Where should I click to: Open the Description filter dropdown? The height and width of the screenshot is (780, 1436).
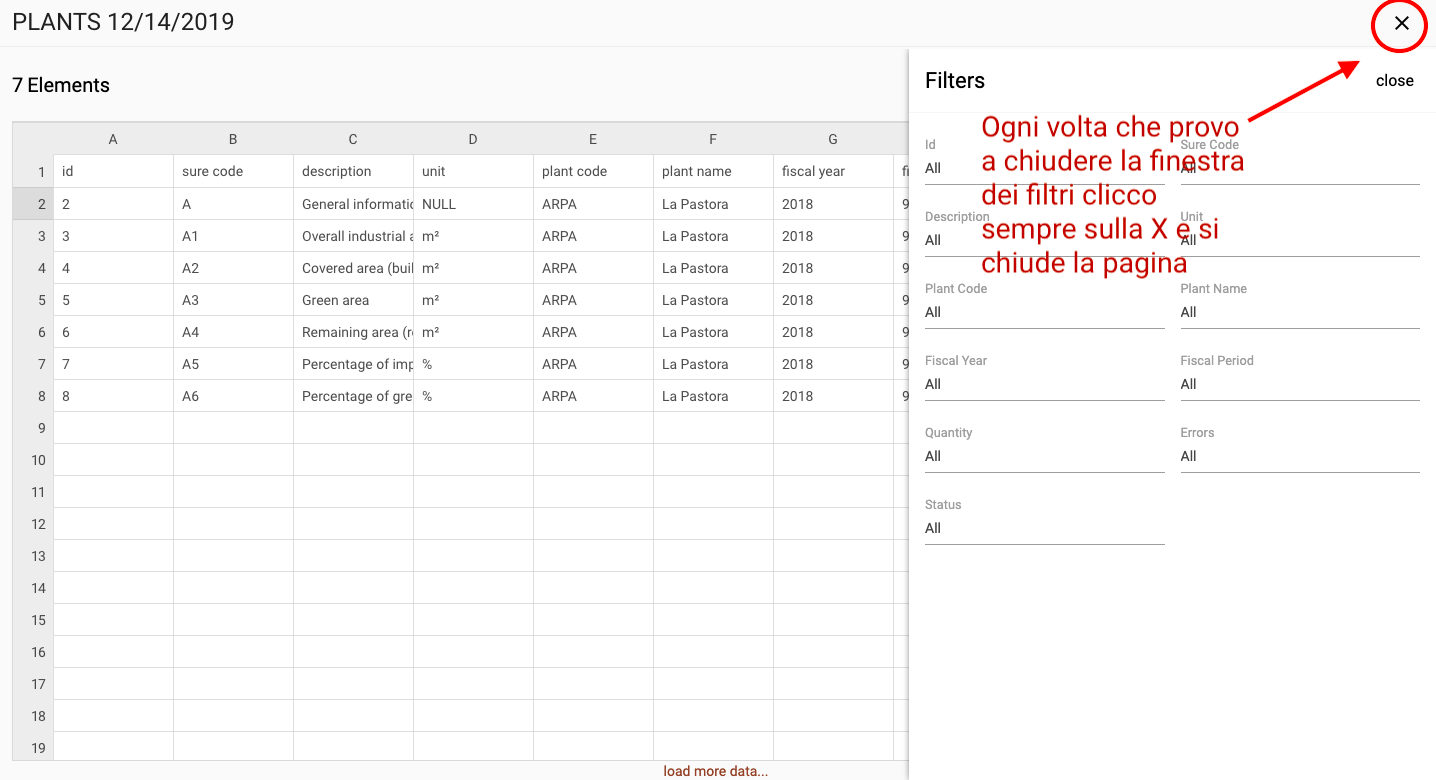[1044, 240]
